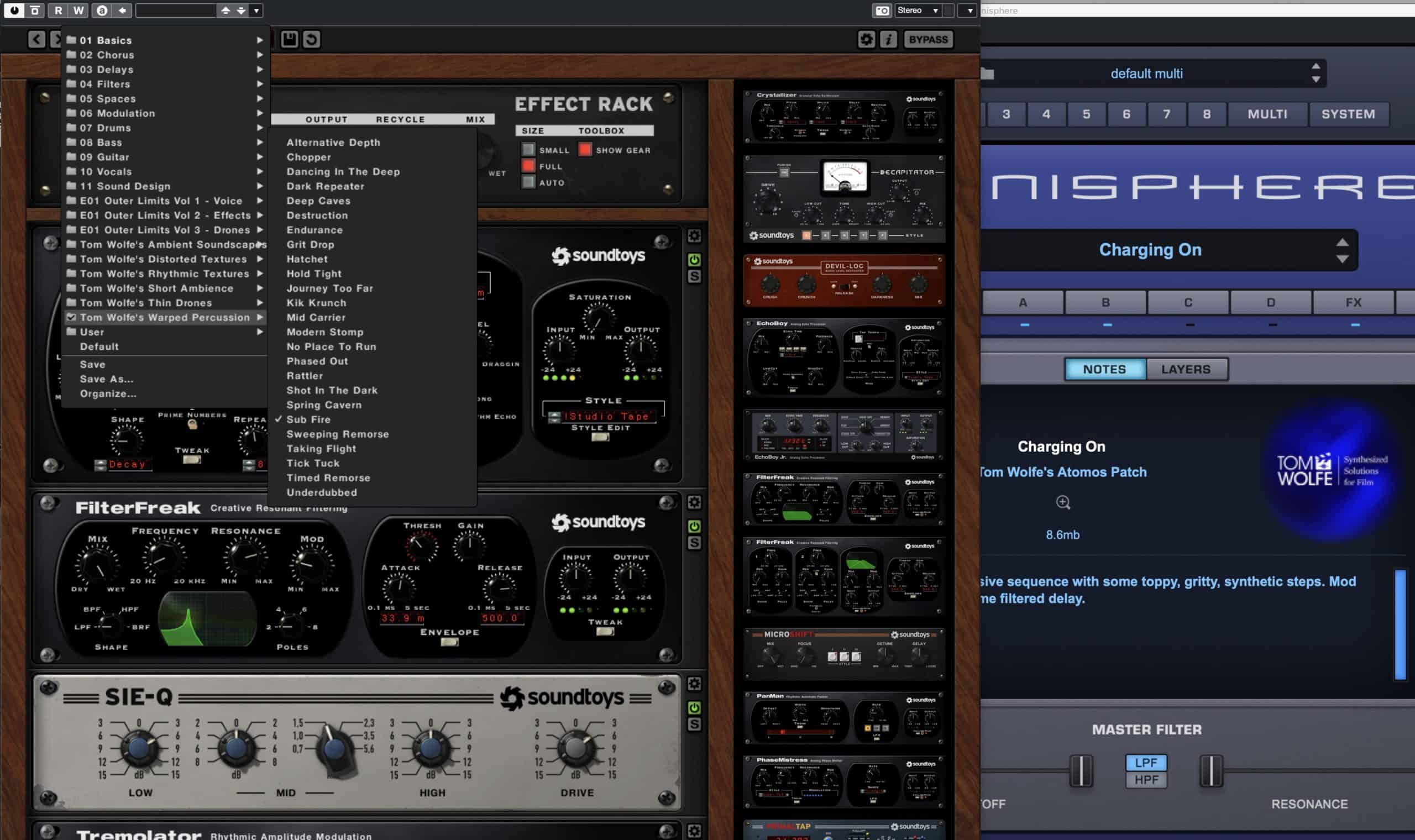The height and width of the screenshot is (840, 1415).
Task: Toggle AUTO size checkbox
Action: coord(528,182)
